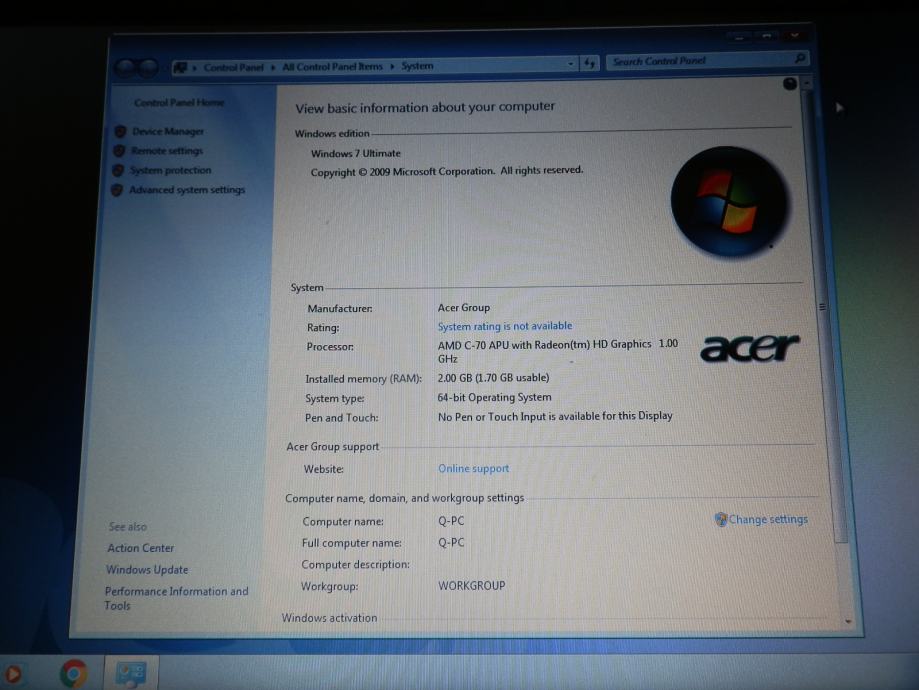Click the 'Windows 7 Ultimate' text
Screen dimensions: 919x690
[356, 154]
